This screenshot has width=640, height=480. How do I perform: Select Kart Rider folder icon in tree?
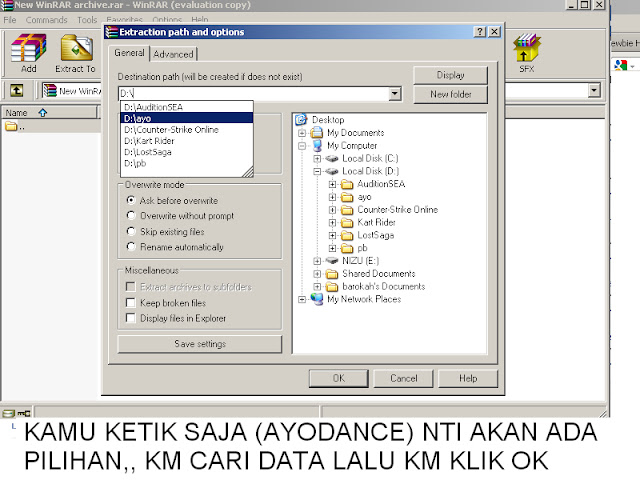tap(347, 222)
